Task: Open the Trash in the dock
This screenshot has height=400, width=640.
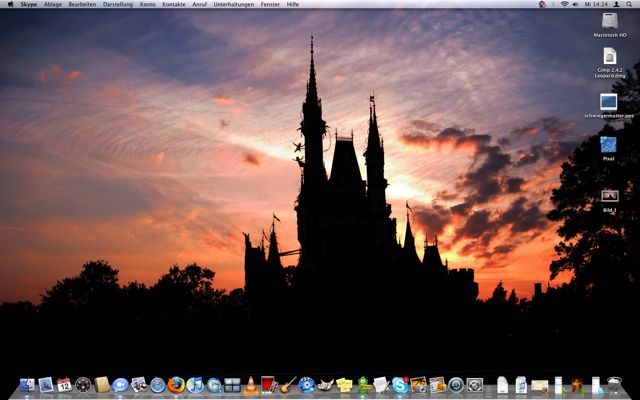Action: coord(614,385)
